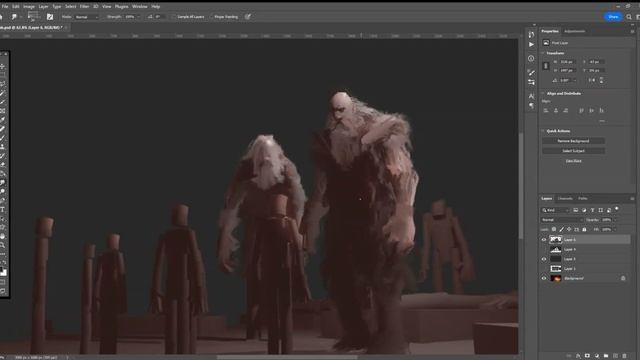
Task: Open the Mode dropdown in options bar
Action: tap(87, 17)
